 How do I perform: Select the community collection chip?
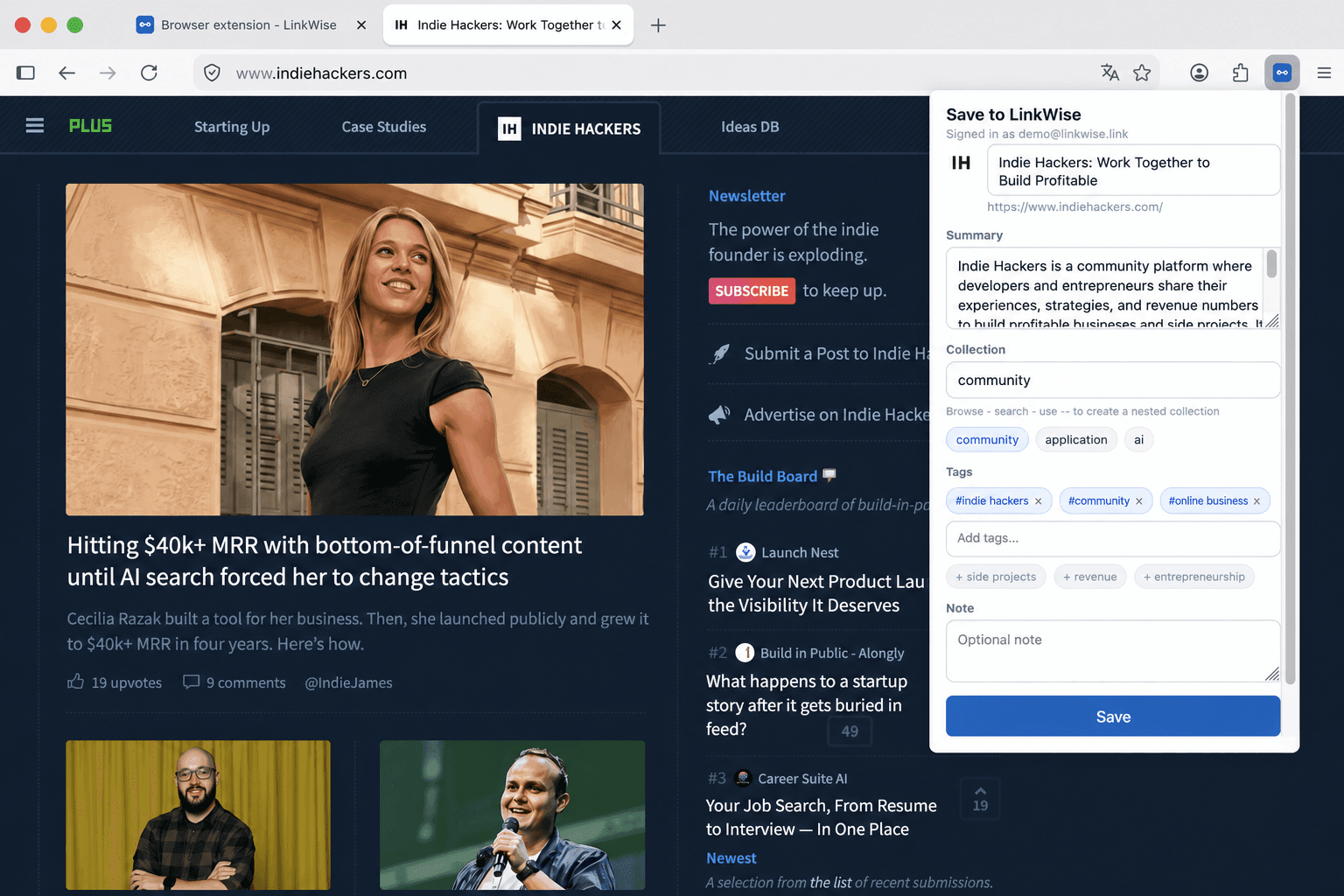pyautogui.click(x=987, y=439)
